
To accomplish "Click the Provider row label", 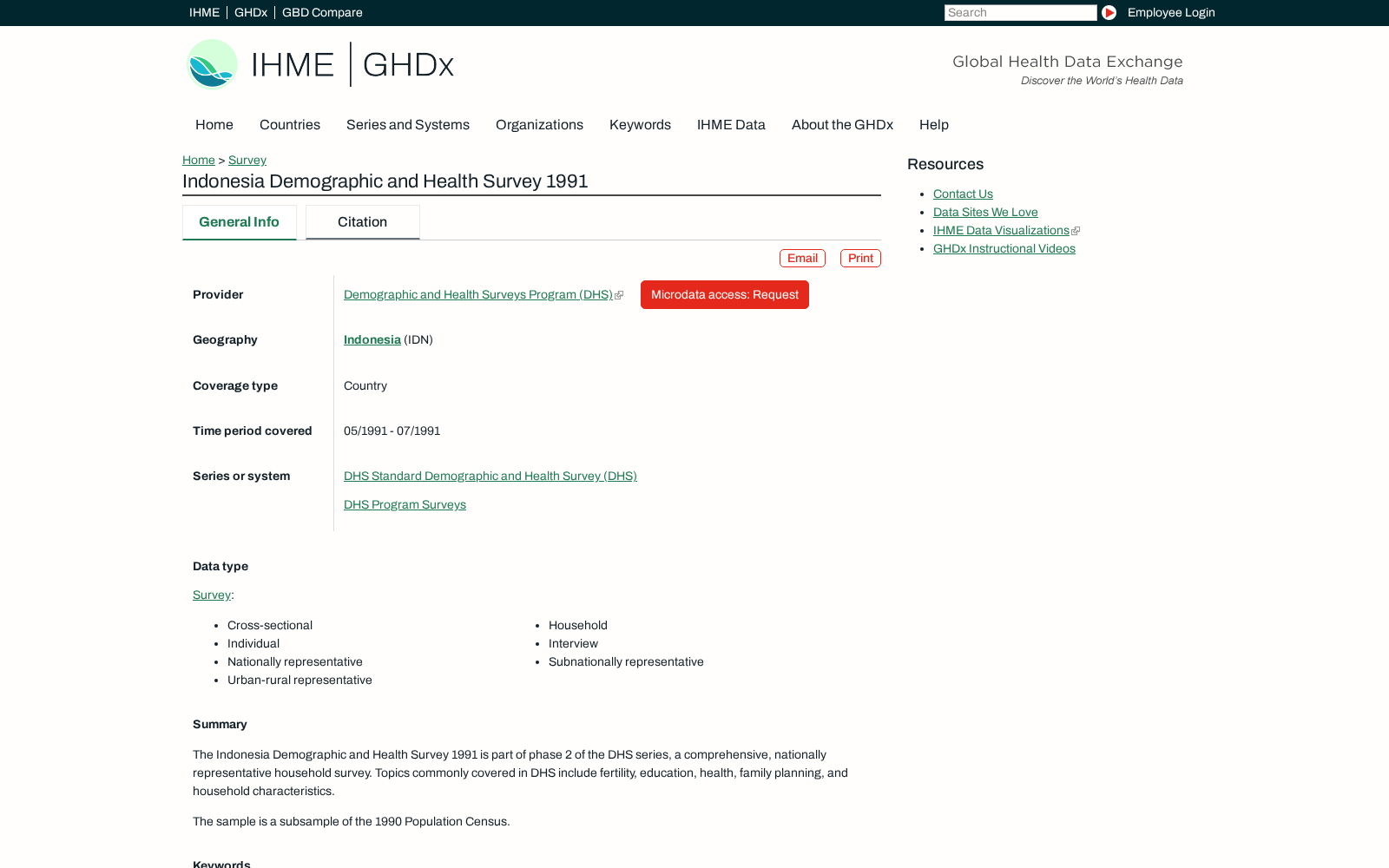I will (x=218, y=294).
